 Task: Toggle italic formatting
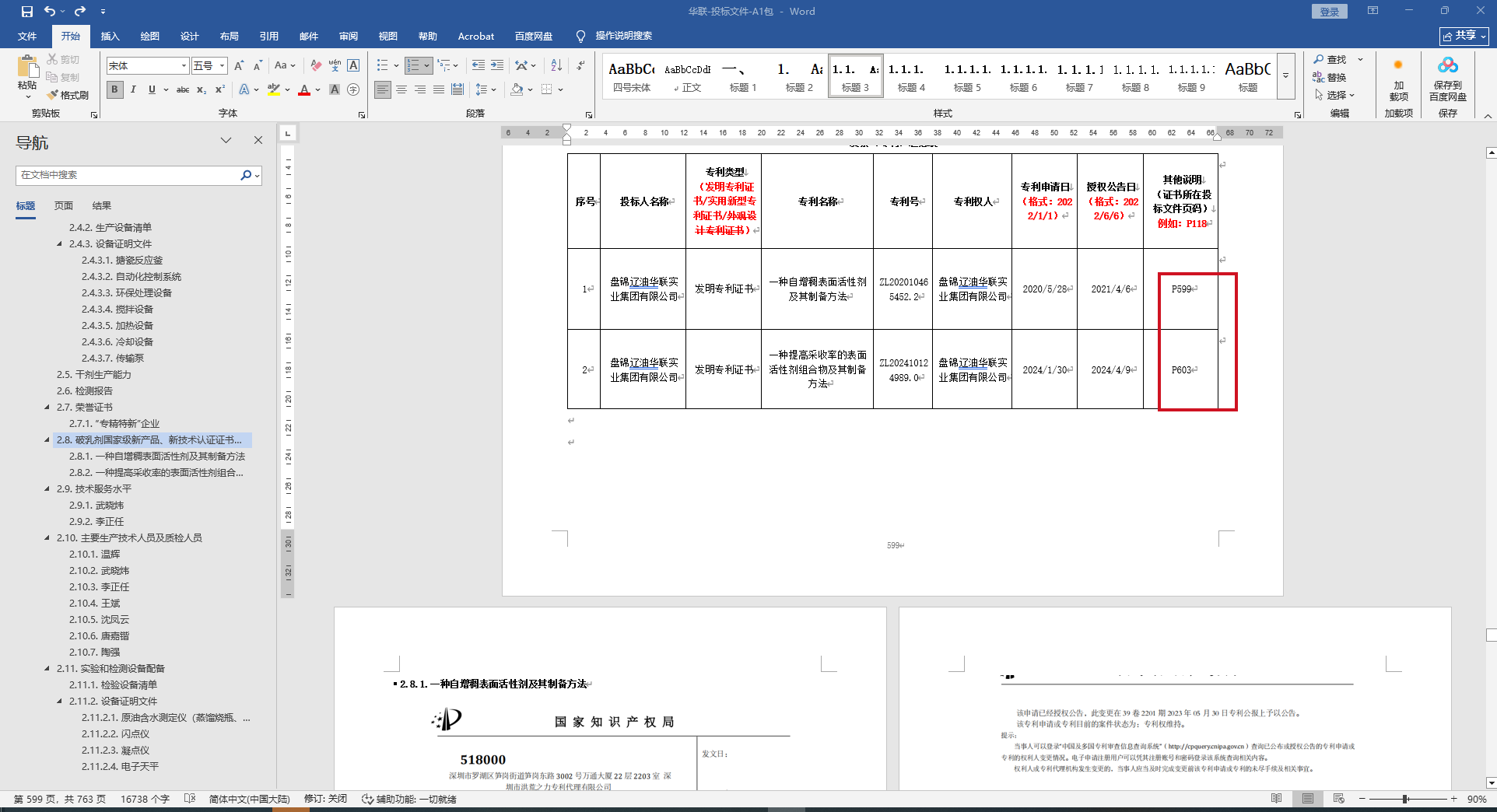click(133, 90)
